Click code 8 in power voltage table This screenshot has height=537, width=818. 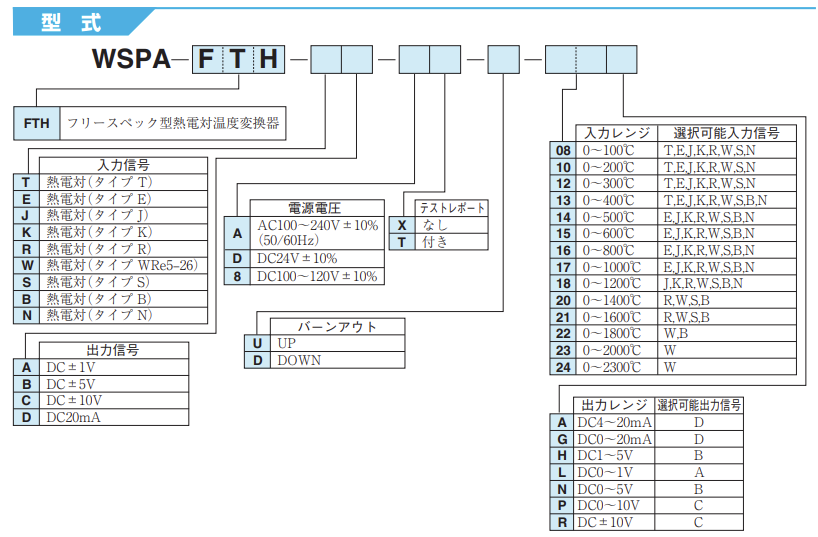[x=237, y=276]
